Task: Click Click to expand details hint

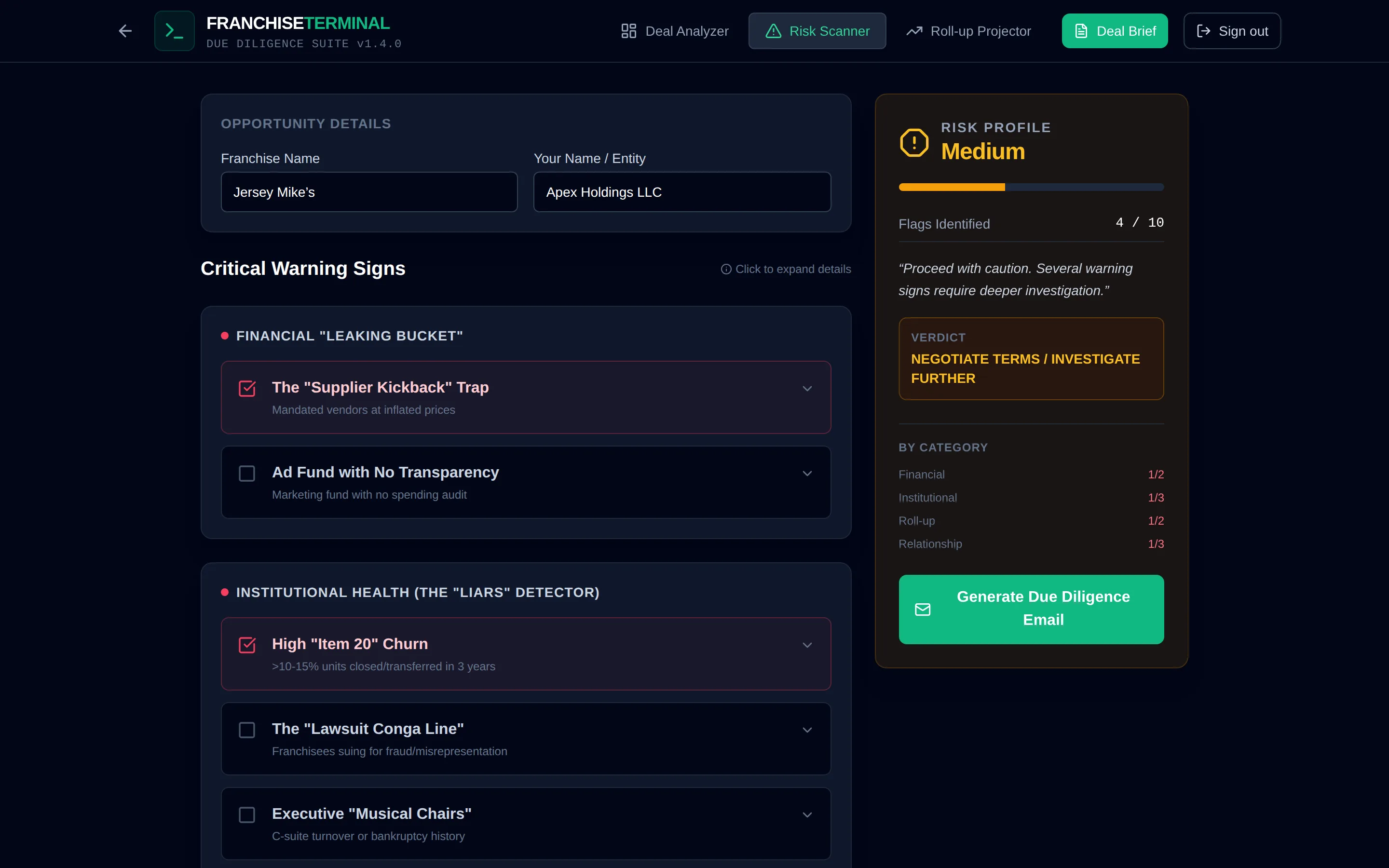Action: [x=793, y=269]
